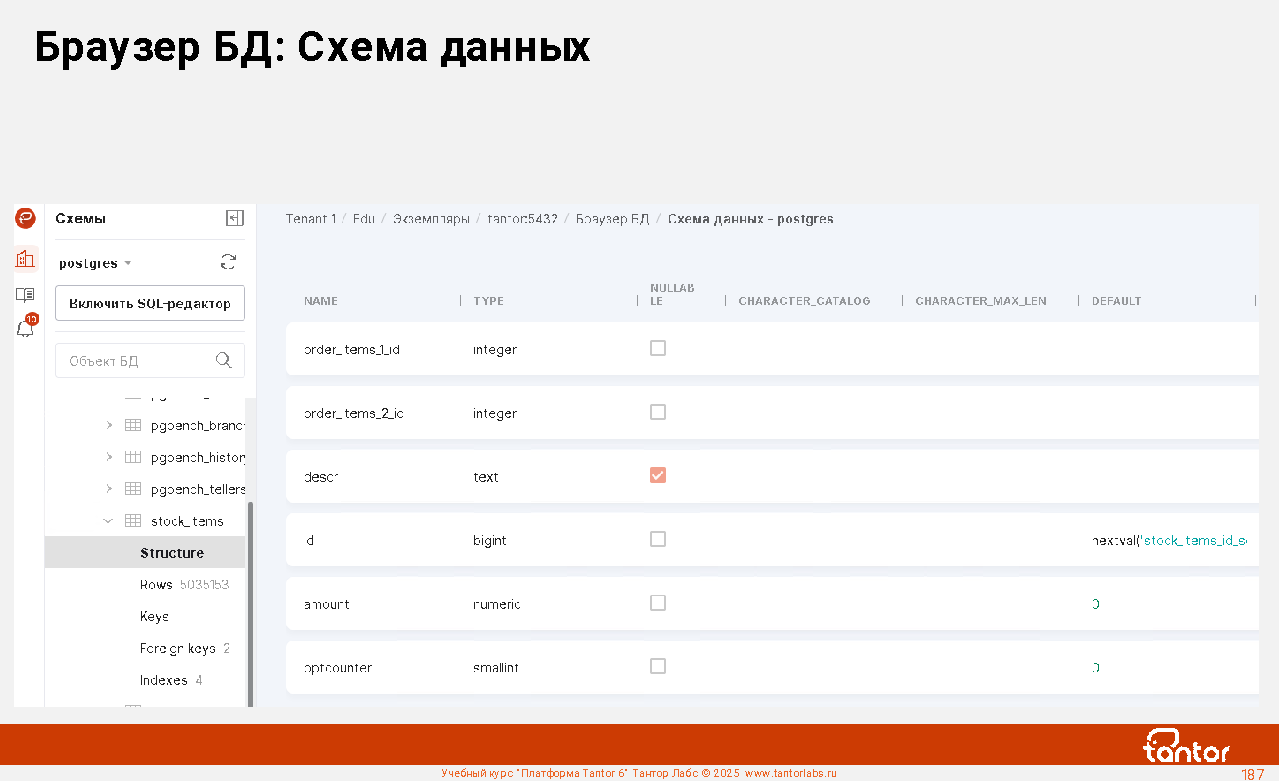Toggle nullable checkbox for descr column
The height and width of the screenshot is (781, 1279).
click(x=657, y=475)
